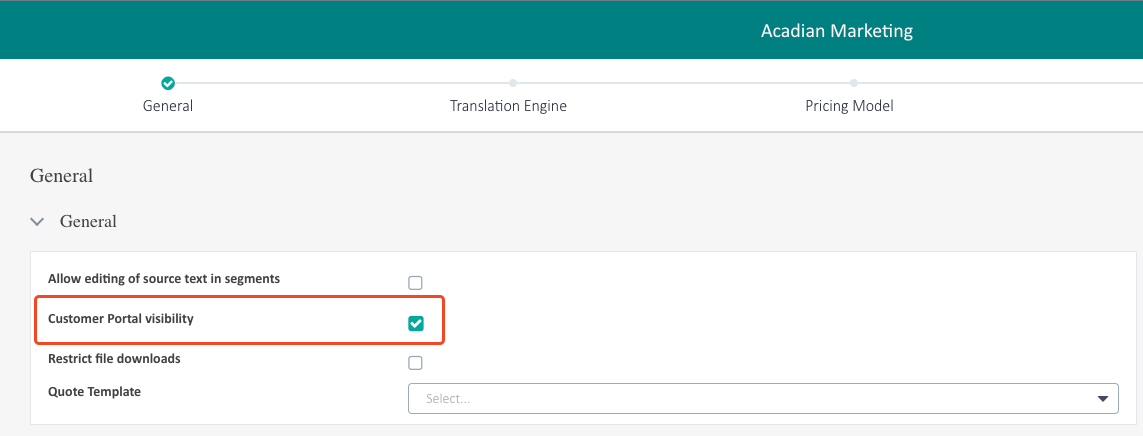Go to the Translation Engine step label

(508, 106)
